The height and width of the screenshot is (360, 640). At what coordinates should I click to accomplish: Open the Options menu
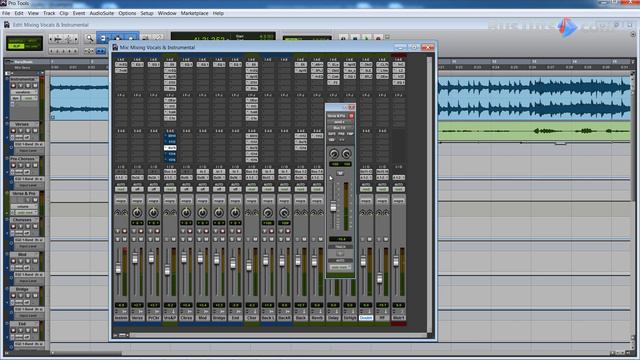coord(127,13)
